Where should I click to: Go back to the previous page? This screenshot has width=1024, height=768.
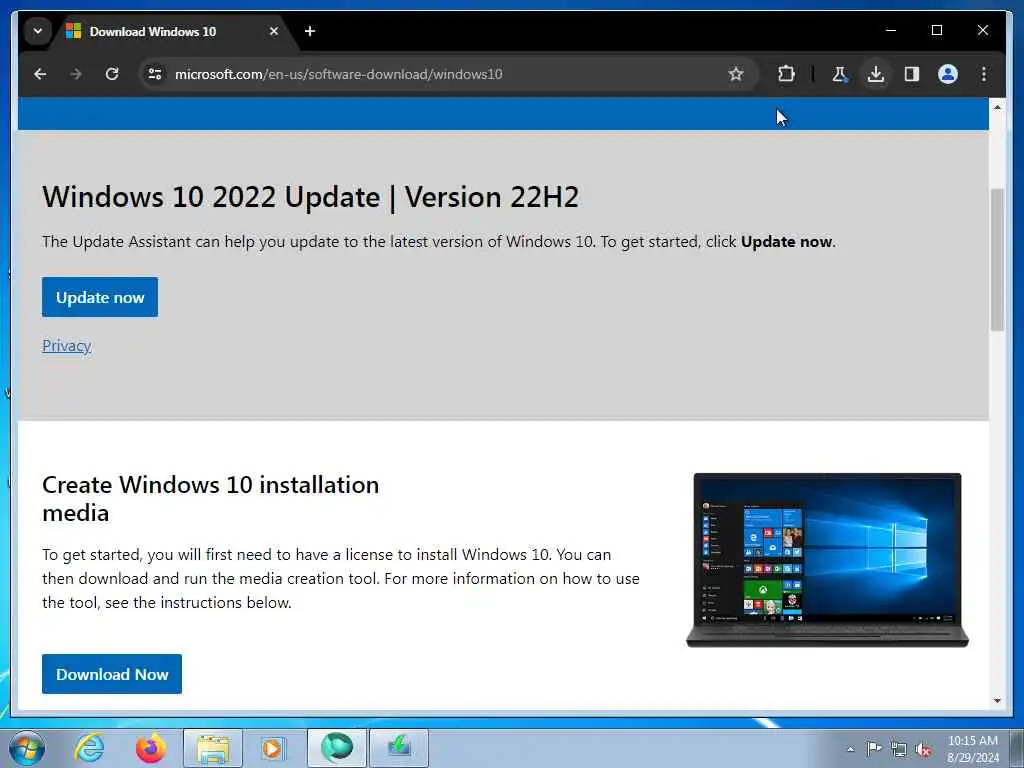[x=40, y=74]
